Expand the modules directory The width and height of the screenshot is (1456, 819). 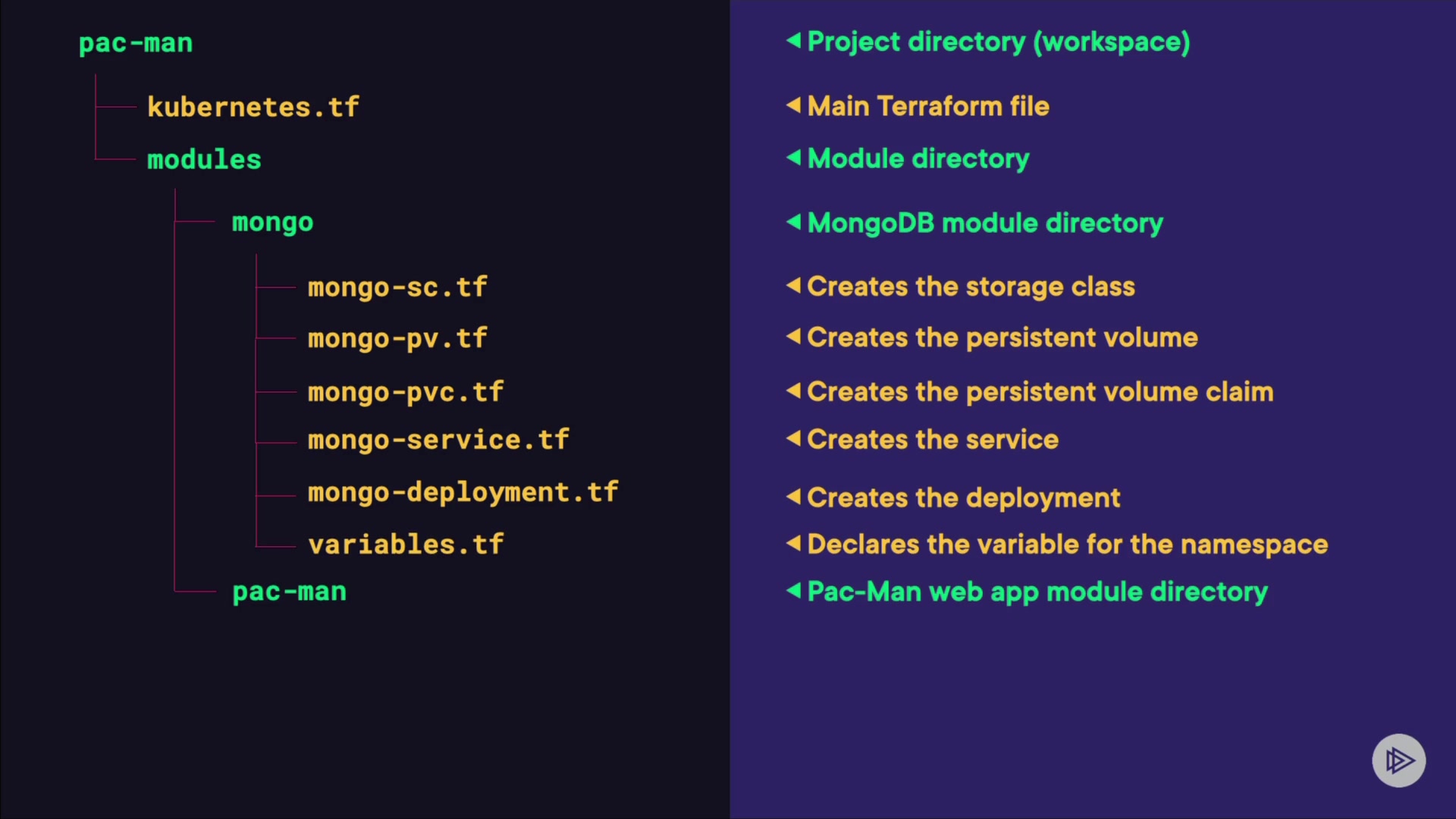(204, 159)
